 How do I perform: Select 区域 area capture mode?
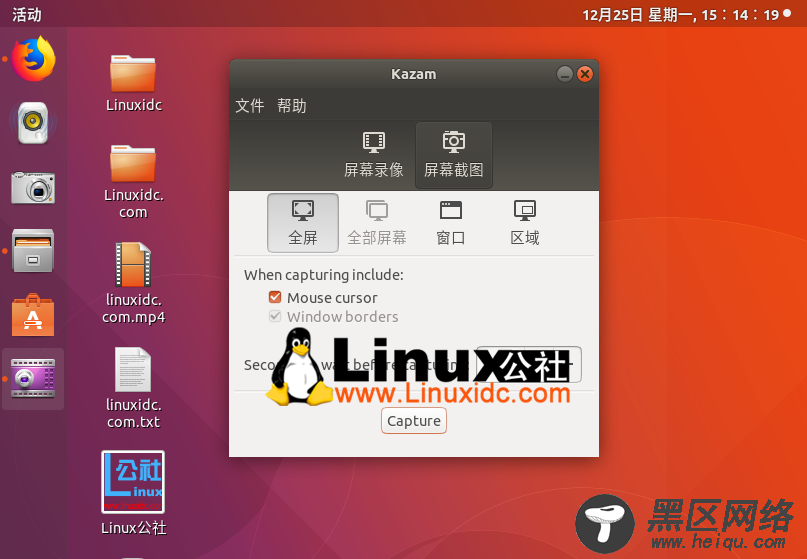pyautogui.click(x=524, y=223)
